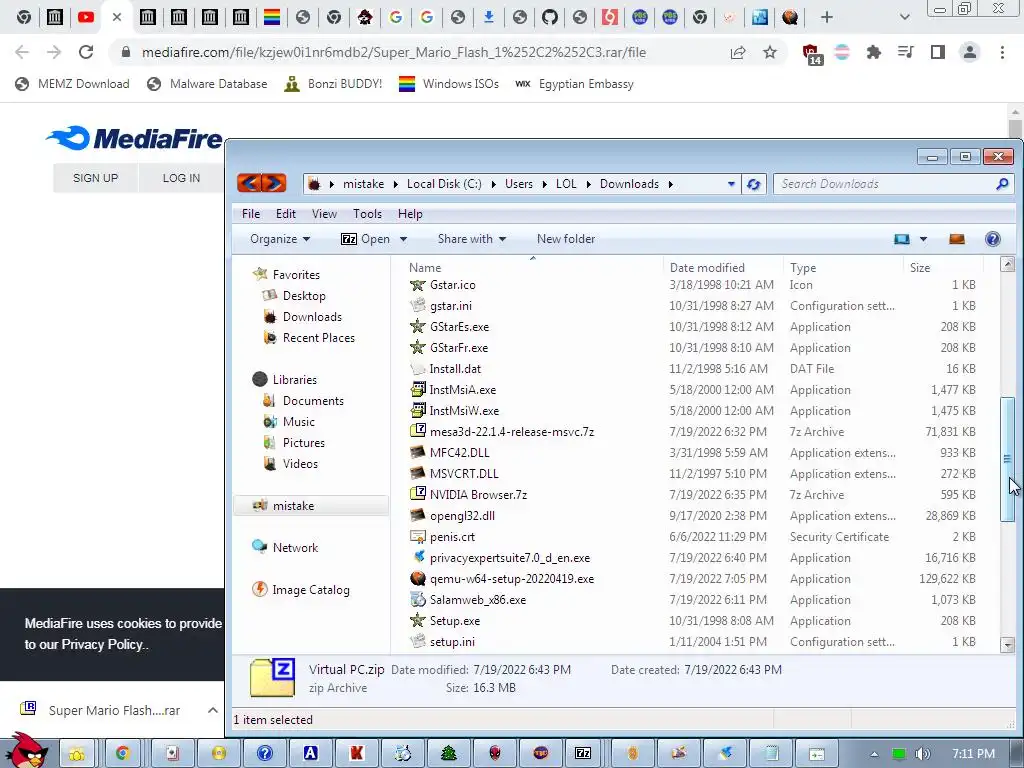This screenshot has width=1024, height=768.
Task: Click the Chrome address bar URL
Action: tap(394, 52)
